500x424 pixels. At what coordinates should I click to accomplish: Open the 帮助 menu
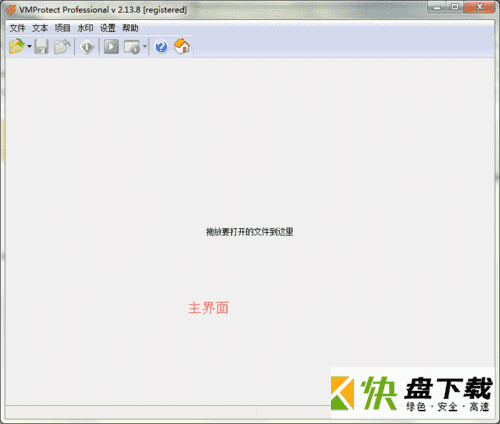click(130, 28)
